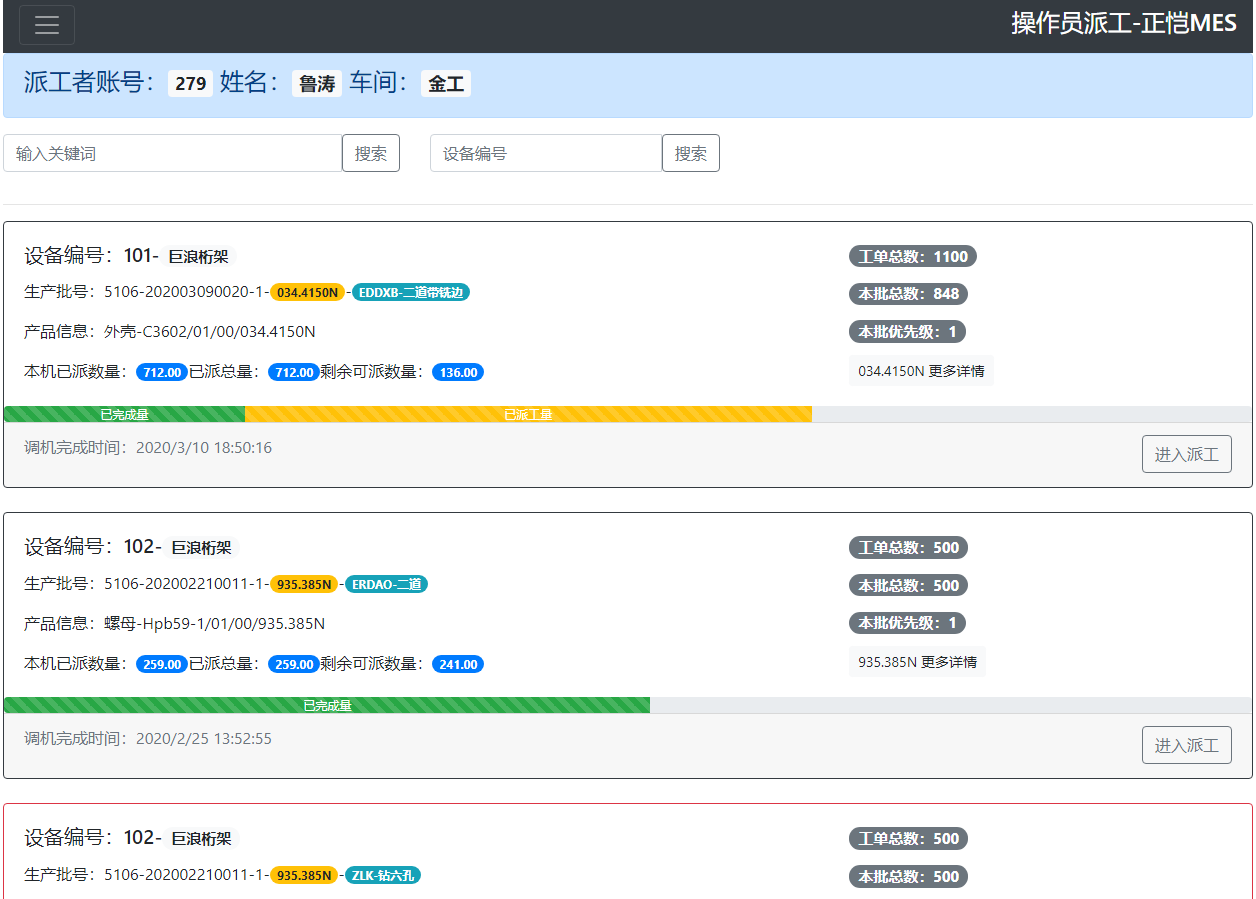Click the 本批总数: 848 badge
The height and width of the screenshot is (899, 1256).
908,294
